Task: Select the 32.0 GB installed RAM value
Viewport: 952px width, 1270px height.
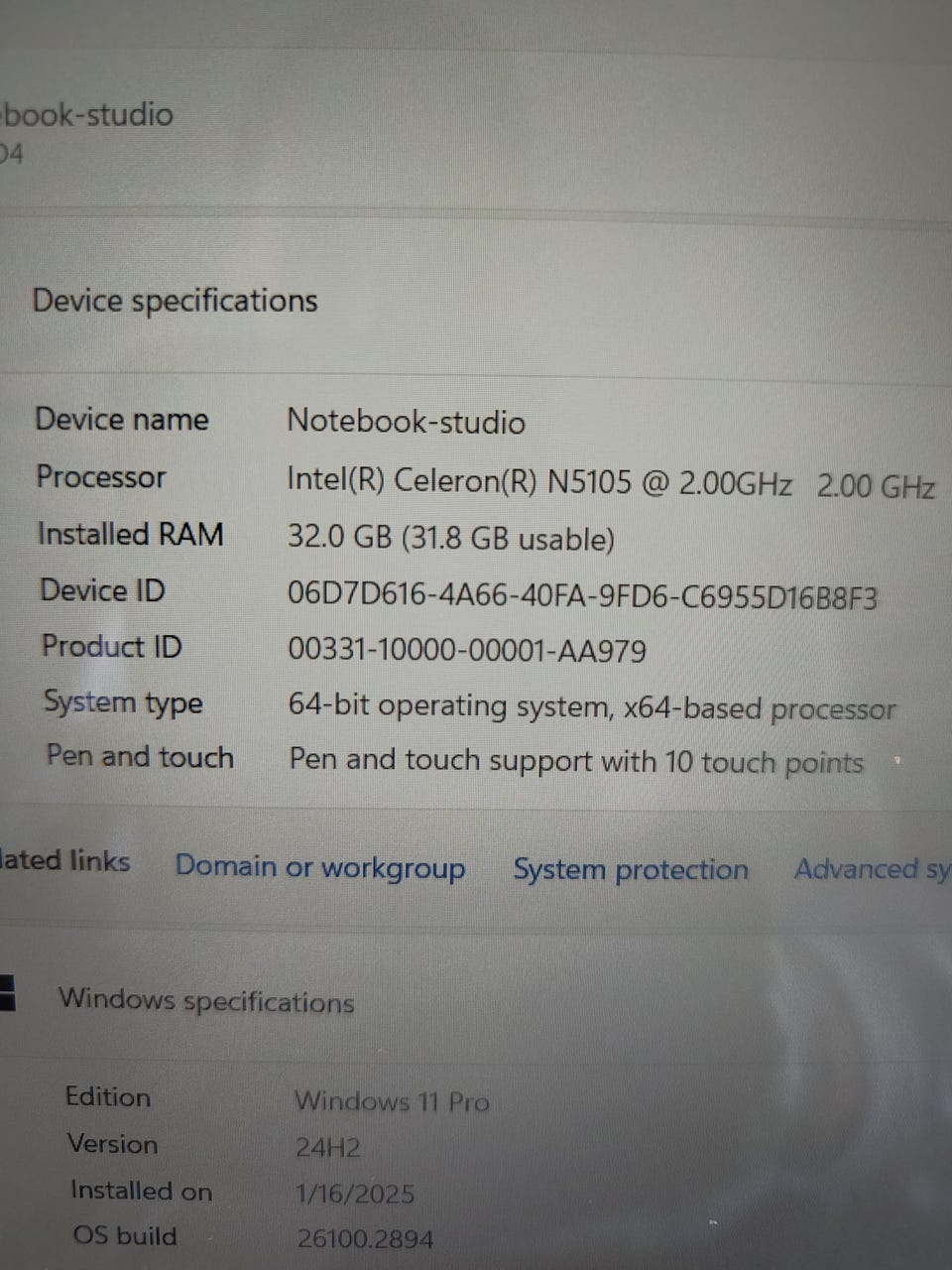Action: click(451, 539)
